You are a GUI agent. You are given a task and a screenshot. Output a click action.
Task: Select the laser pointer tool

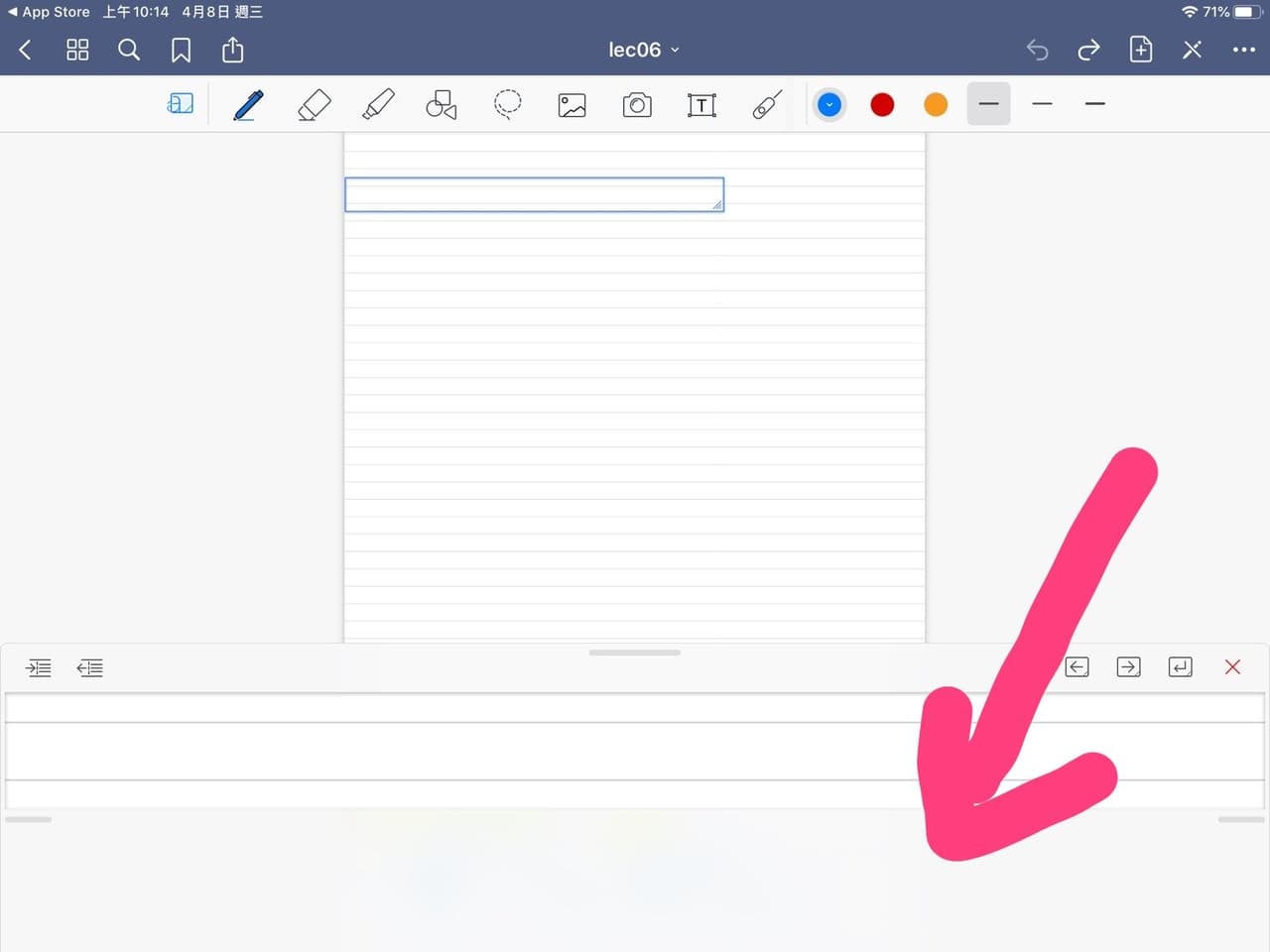(x=767, y=104)
